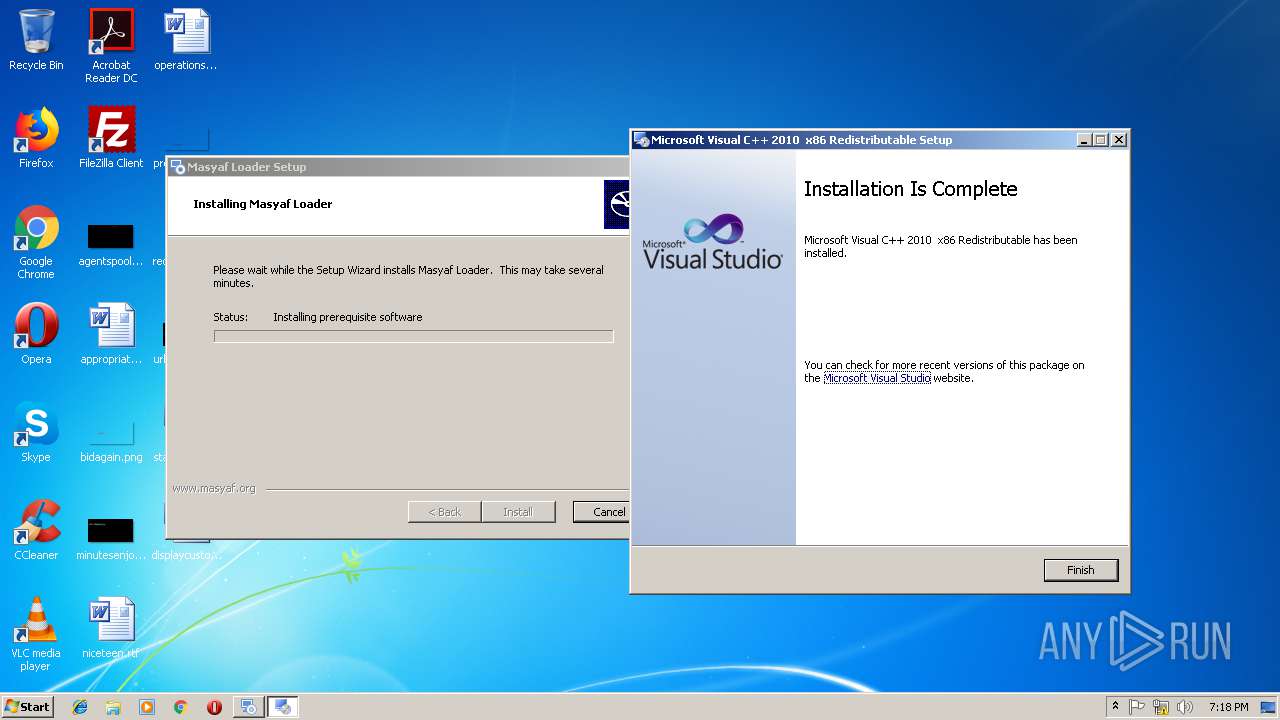
Task: Launch FileZilla Client shortcut
Action: [111, 138]
